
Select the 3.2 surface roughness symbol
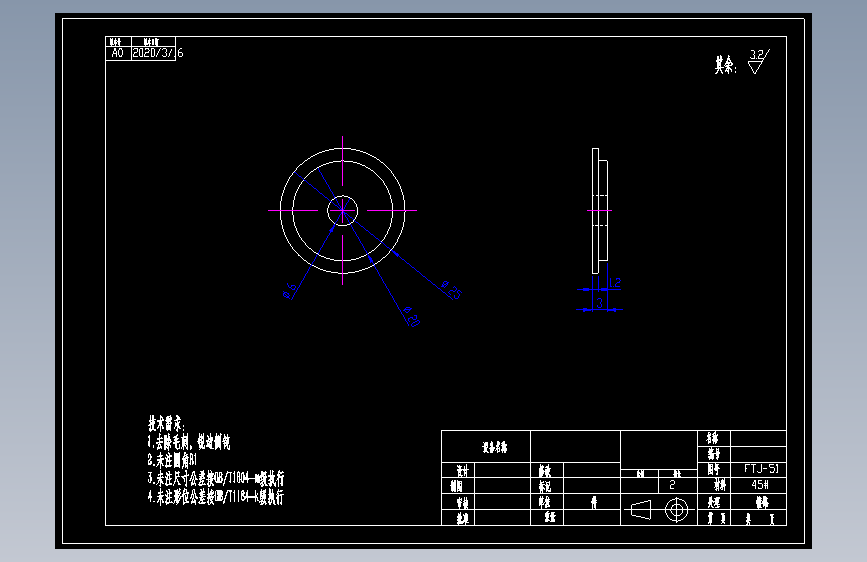click(758, 61)
